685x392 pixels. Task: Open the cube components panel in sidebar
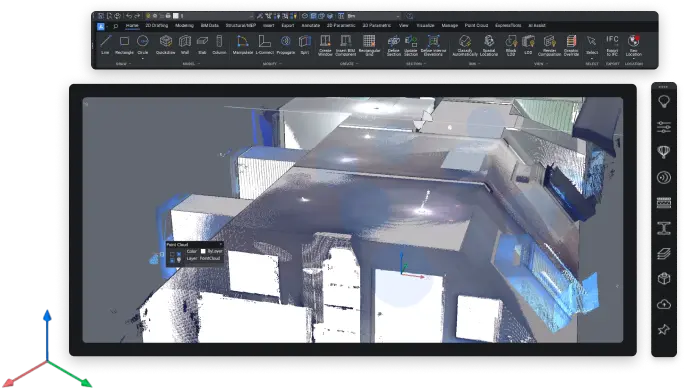664,278
